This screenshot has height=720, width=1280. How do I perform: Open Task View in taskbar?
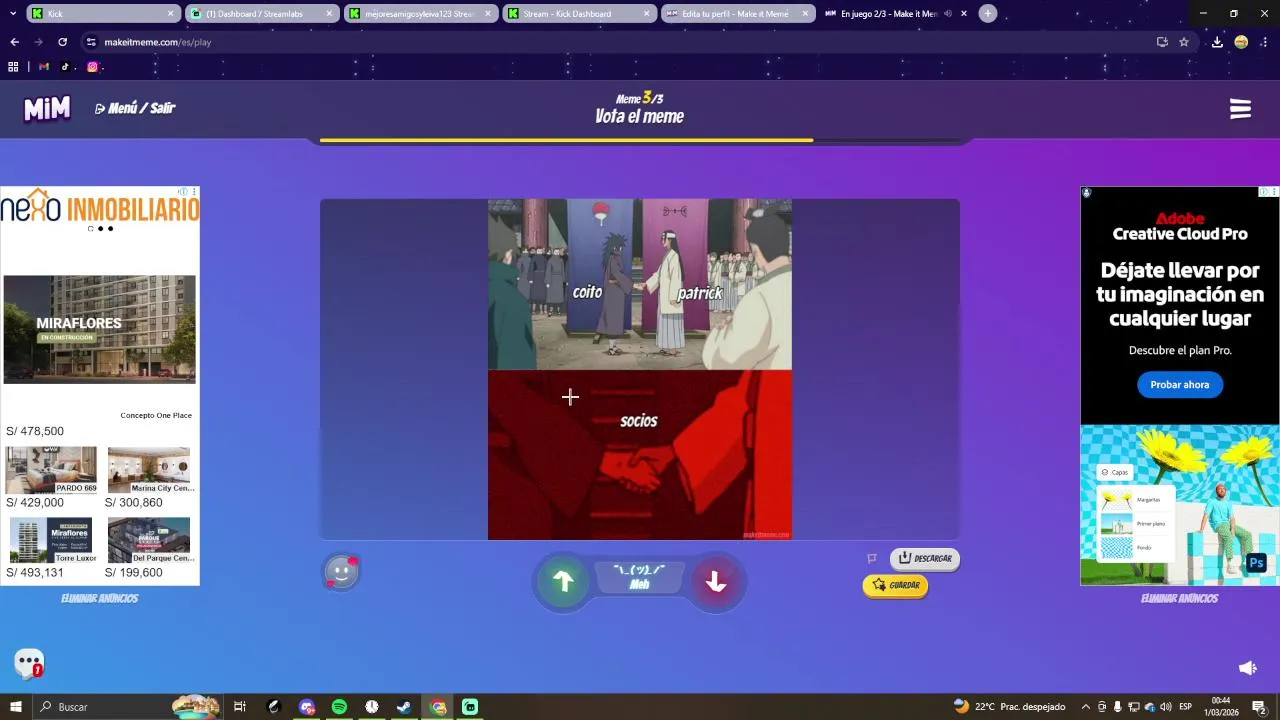pos(240,707)
